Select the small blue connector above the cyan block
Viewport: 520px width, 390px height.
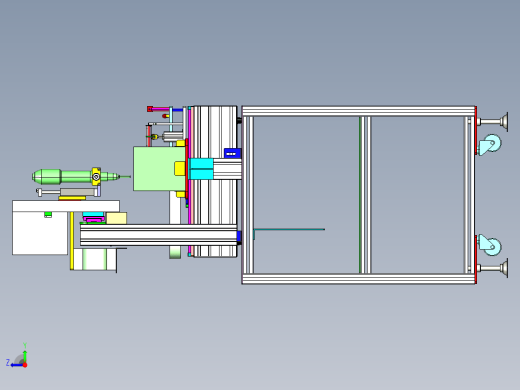coord(232,153)
